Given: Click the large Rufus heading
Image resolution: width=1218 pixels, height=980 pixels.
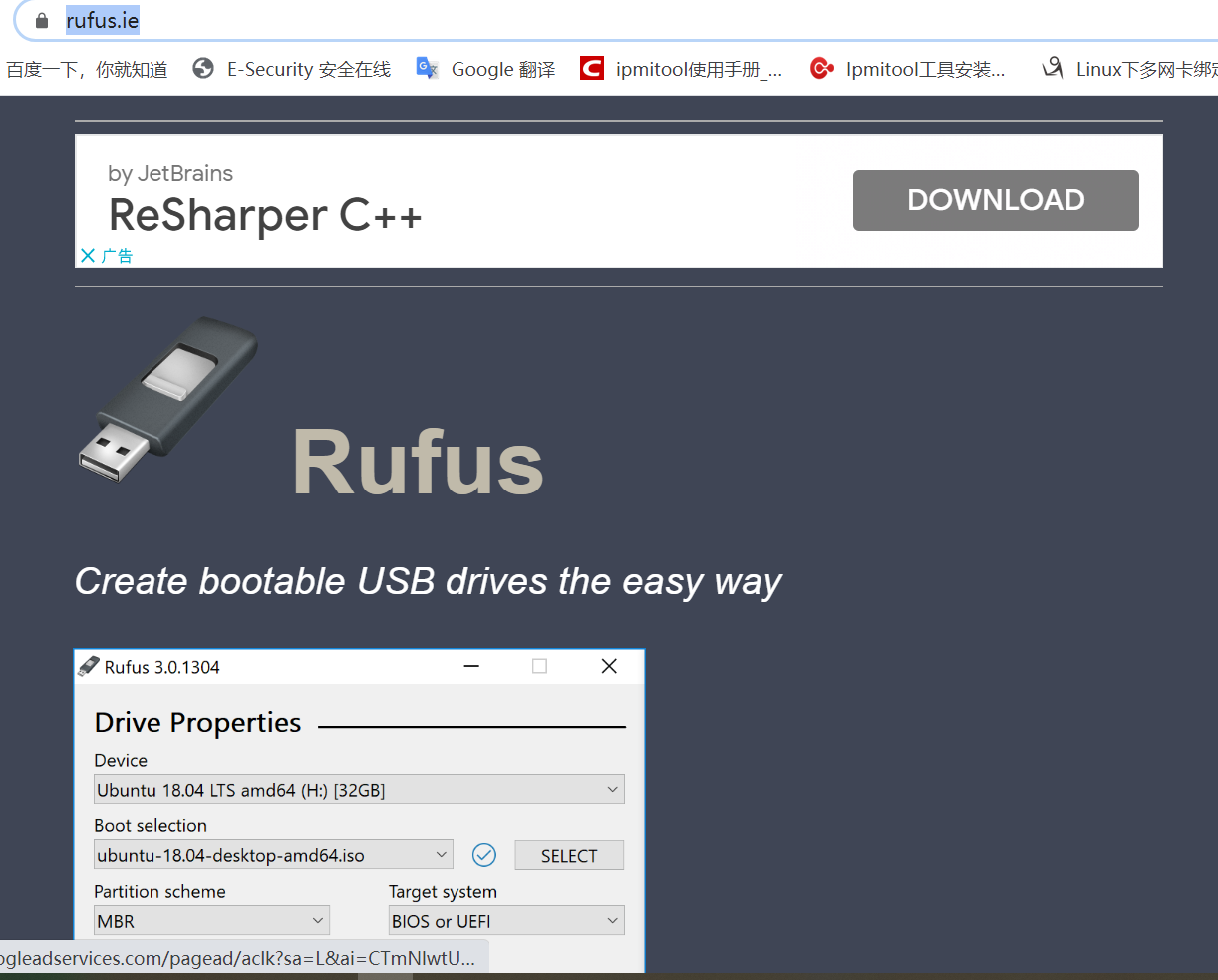Looking at the screenshot, I should pos(418,462).
